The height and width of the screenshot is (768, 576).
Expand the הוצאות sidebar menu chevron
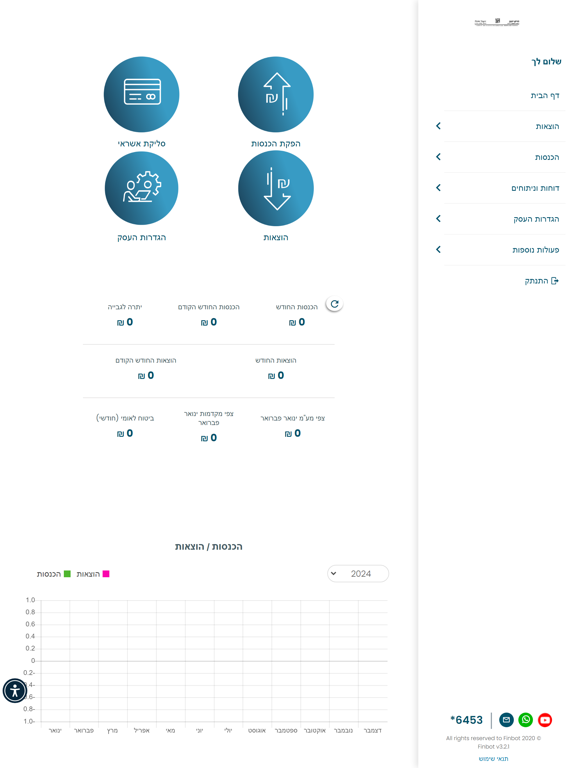pos(438,126)
